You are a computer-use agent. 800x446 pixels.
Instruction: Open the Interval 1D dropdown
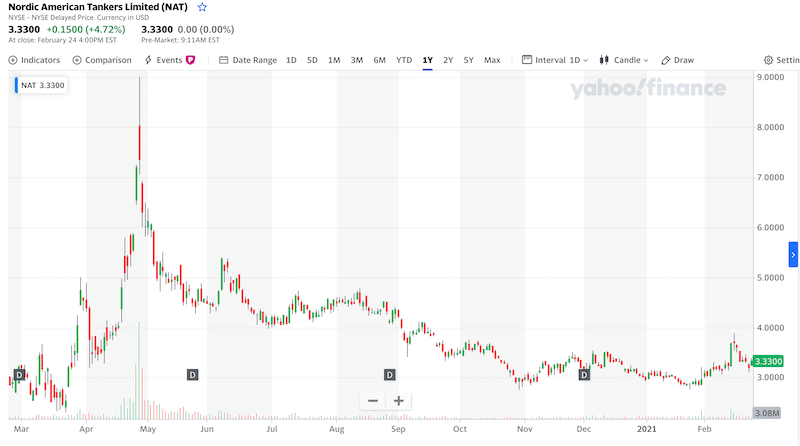(555, 60)
